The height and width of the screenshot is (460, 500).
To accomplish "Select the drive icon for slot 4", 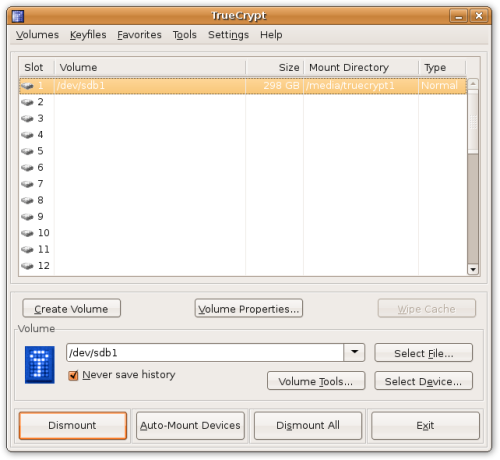I will pos(27,135).
